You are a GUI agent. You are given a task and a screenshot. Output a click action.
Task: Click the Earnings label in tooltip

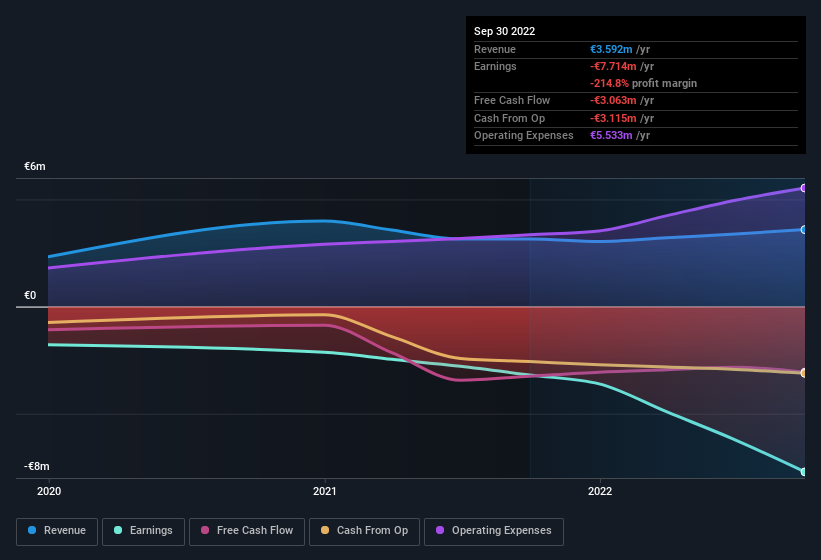point(495,66)
